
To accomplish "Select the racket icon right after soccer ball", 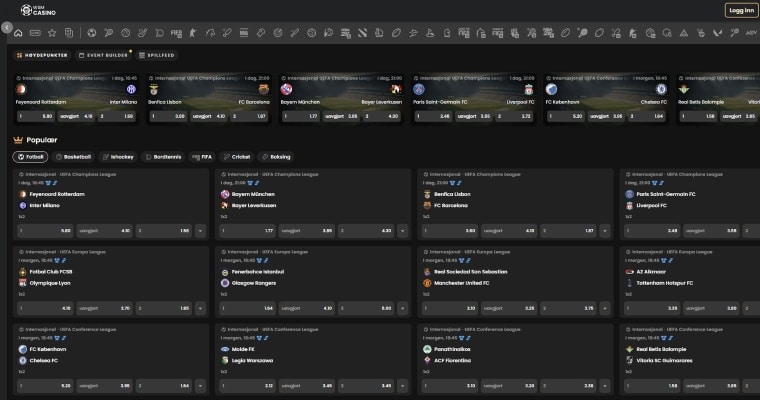I will pos(109,33).
